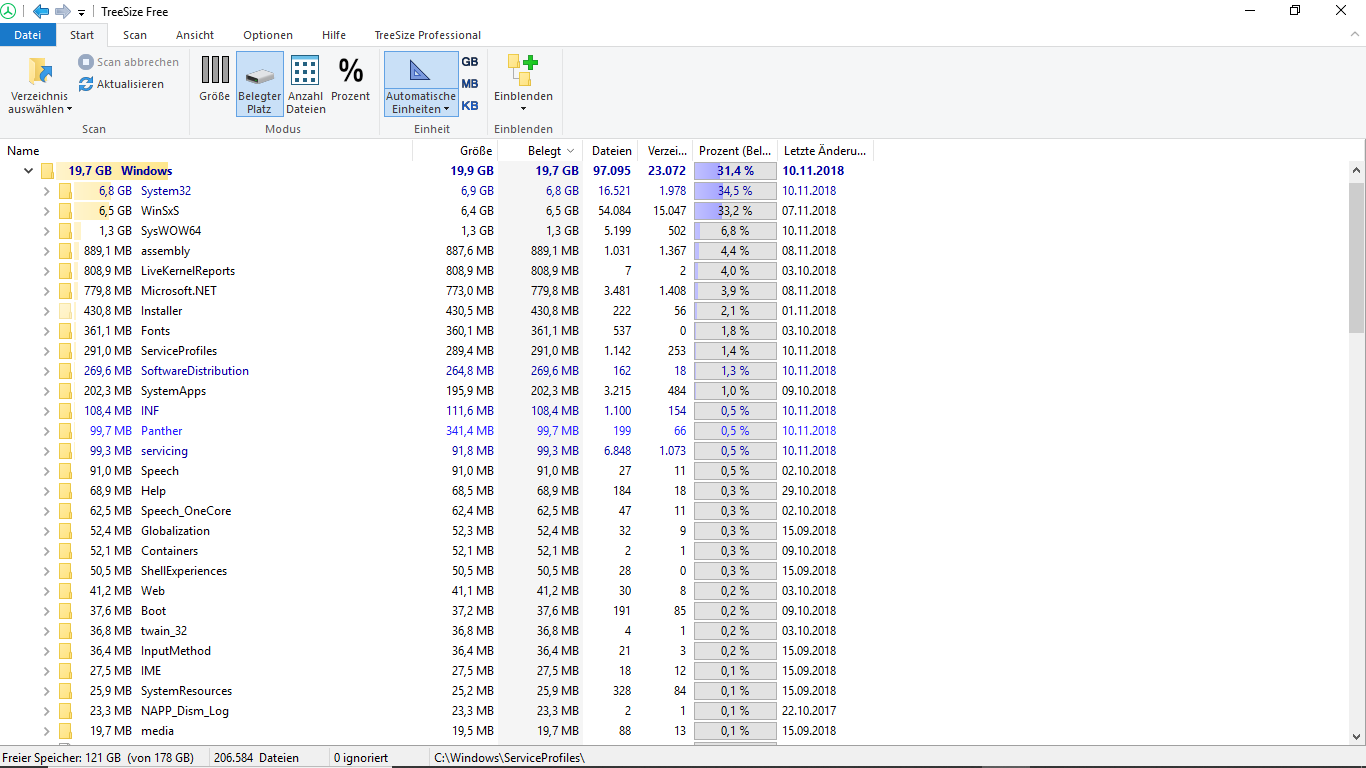Click the twain_32 folder icon
The width and height of the screenshot is (1366, 768).
click(x=65, y=631)
